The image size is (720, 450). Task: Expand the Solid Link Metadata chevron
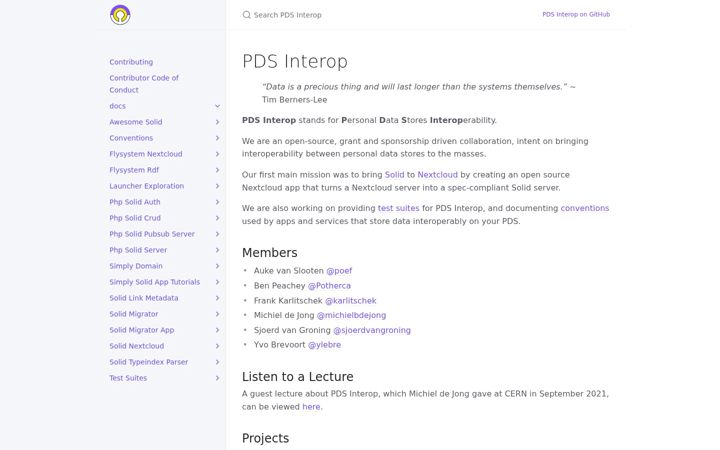pos(217,298)
